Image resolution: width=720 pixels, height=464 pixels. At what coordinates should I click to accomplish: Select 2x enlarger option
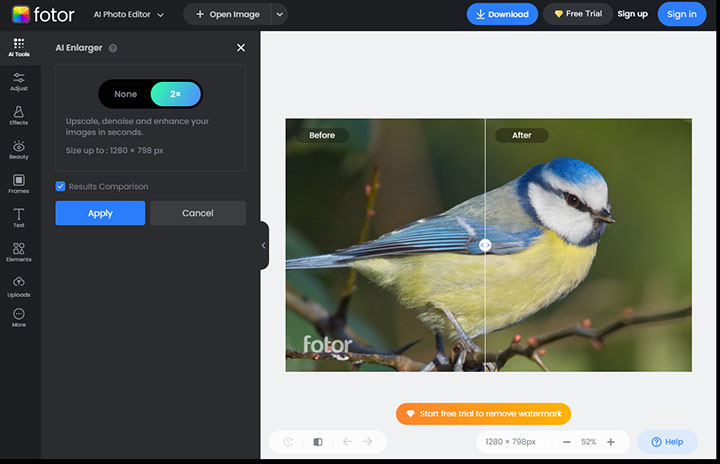tap(175, 94)
